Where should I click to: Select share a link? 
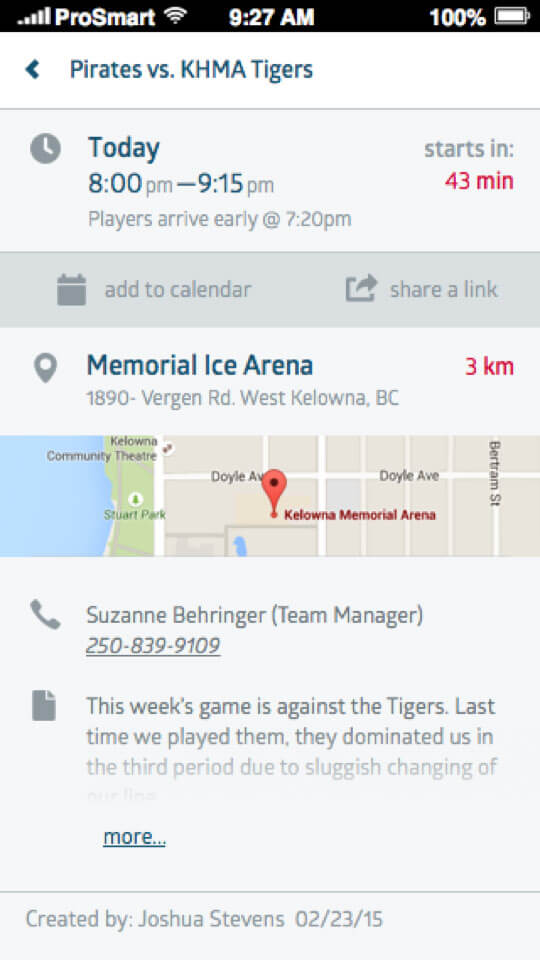[x=444, y=290]
